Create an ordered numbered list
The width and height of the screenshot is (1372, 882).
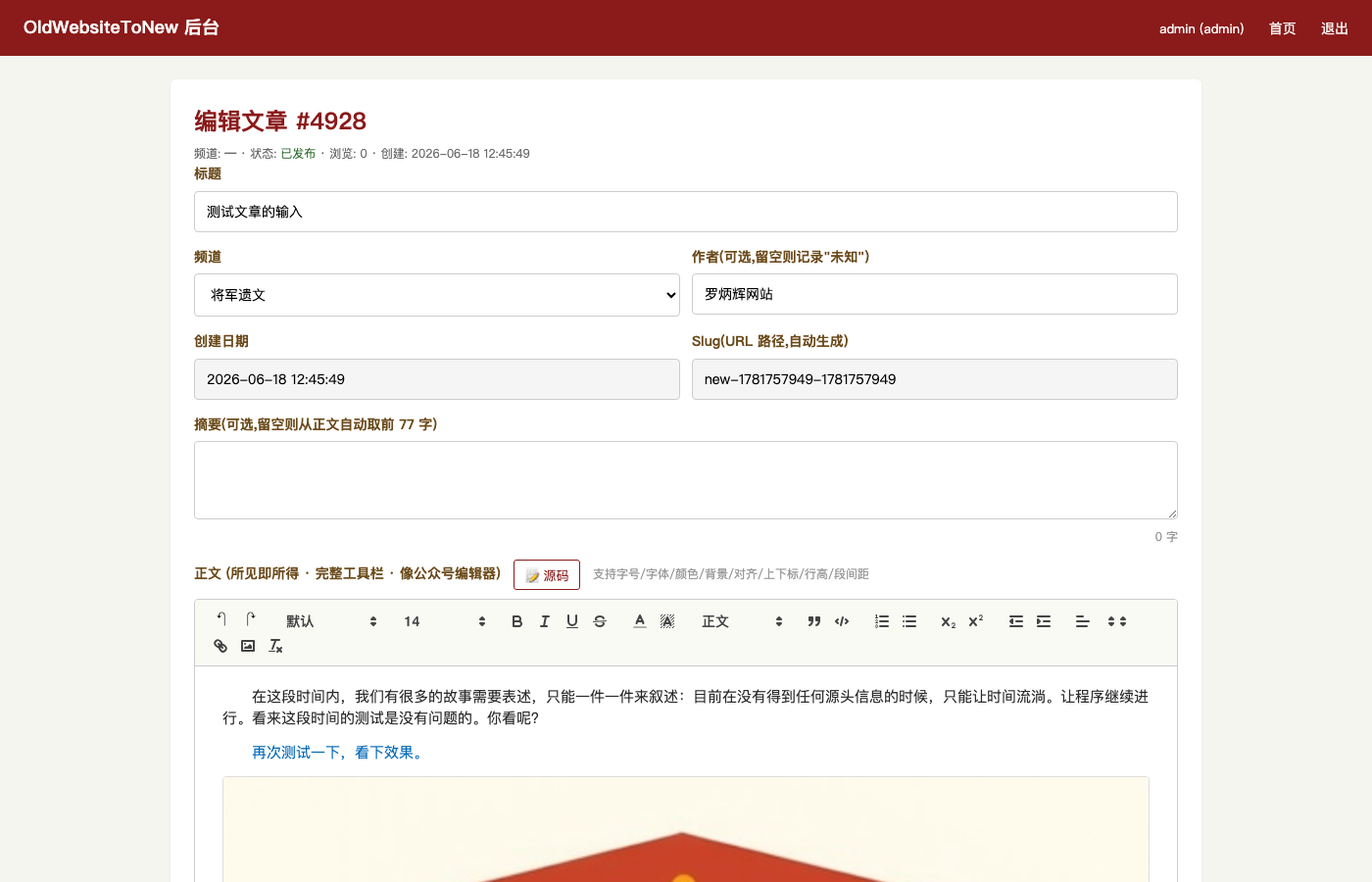tap(882, 621)
